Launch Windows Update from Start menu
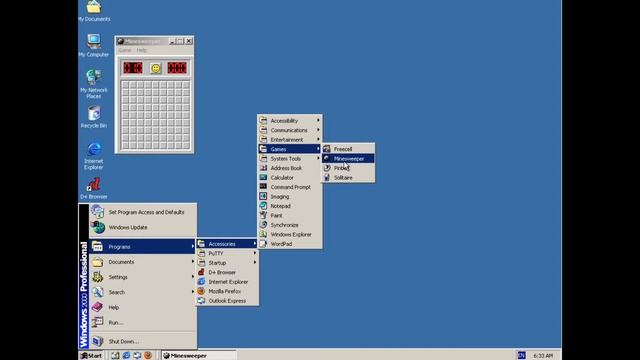The image size is (640, 360). click(143, 227)
